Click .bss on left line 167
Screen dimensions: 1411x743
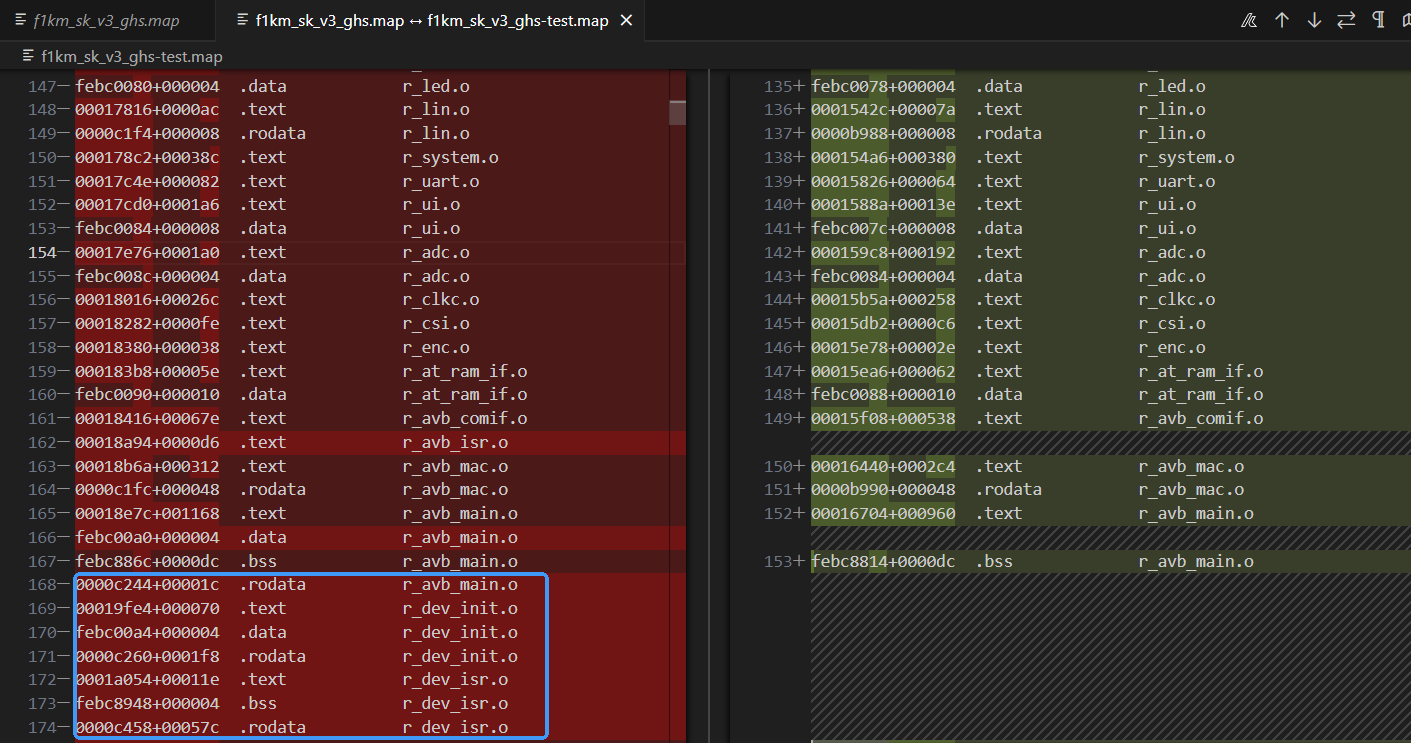(258, 561)
